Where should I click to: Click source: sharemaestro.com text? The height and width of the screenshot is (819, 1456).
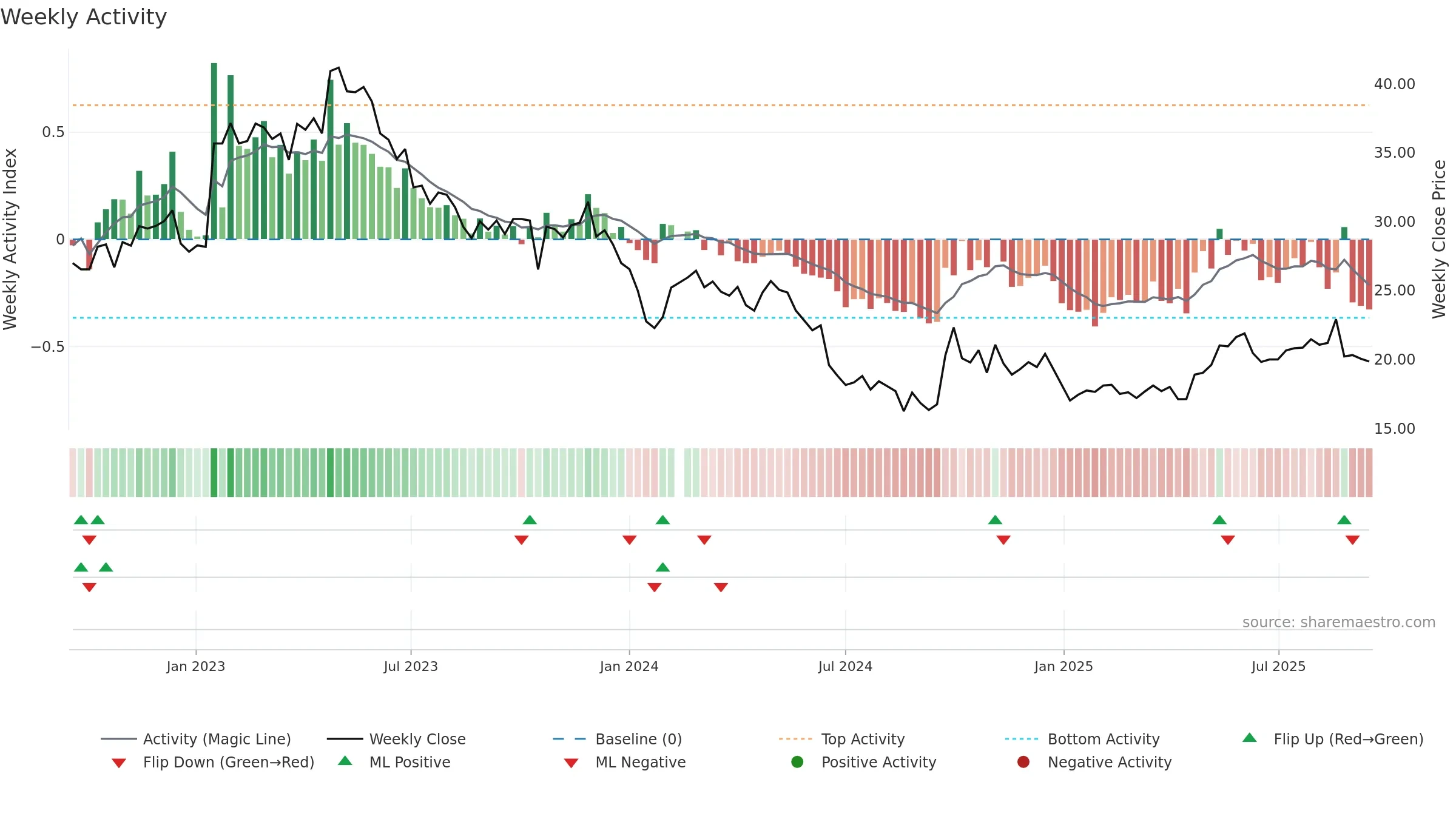[x=1339, y=622]
